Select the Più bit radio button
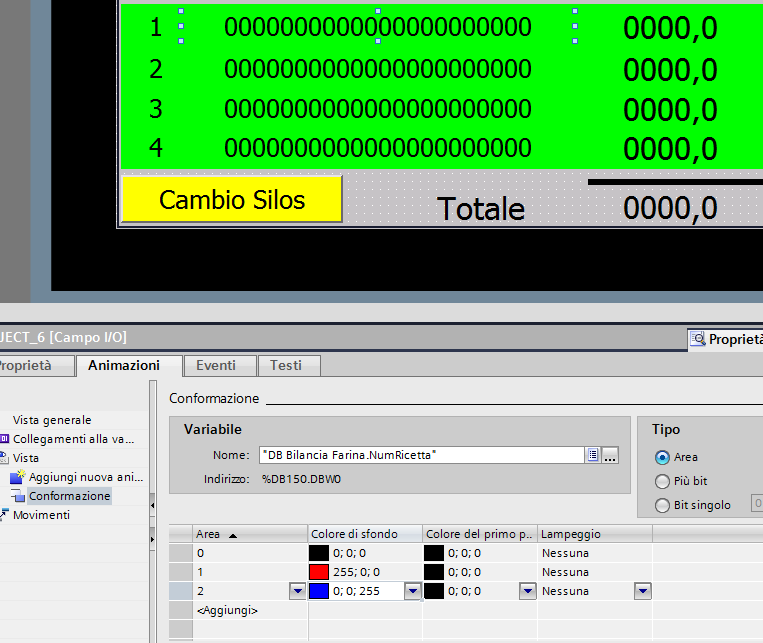The width and height of the screenshot is (763, 643). click(x=662, y=481)
